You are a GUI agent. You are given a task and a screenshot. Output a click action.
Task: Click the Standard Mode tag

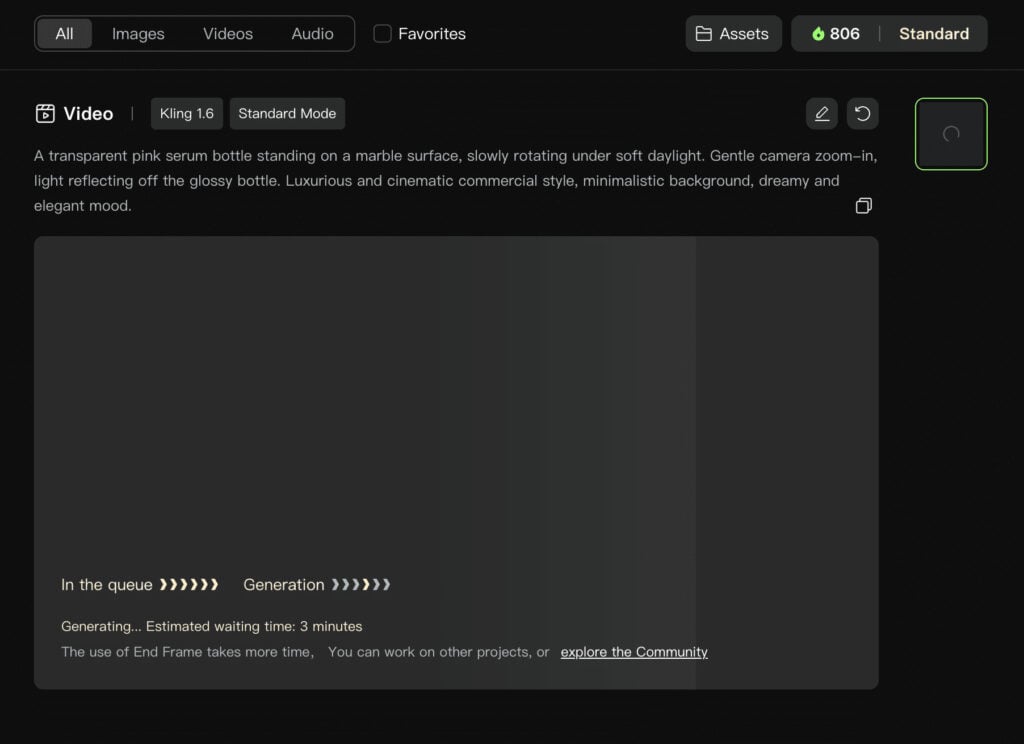point(287,114)
